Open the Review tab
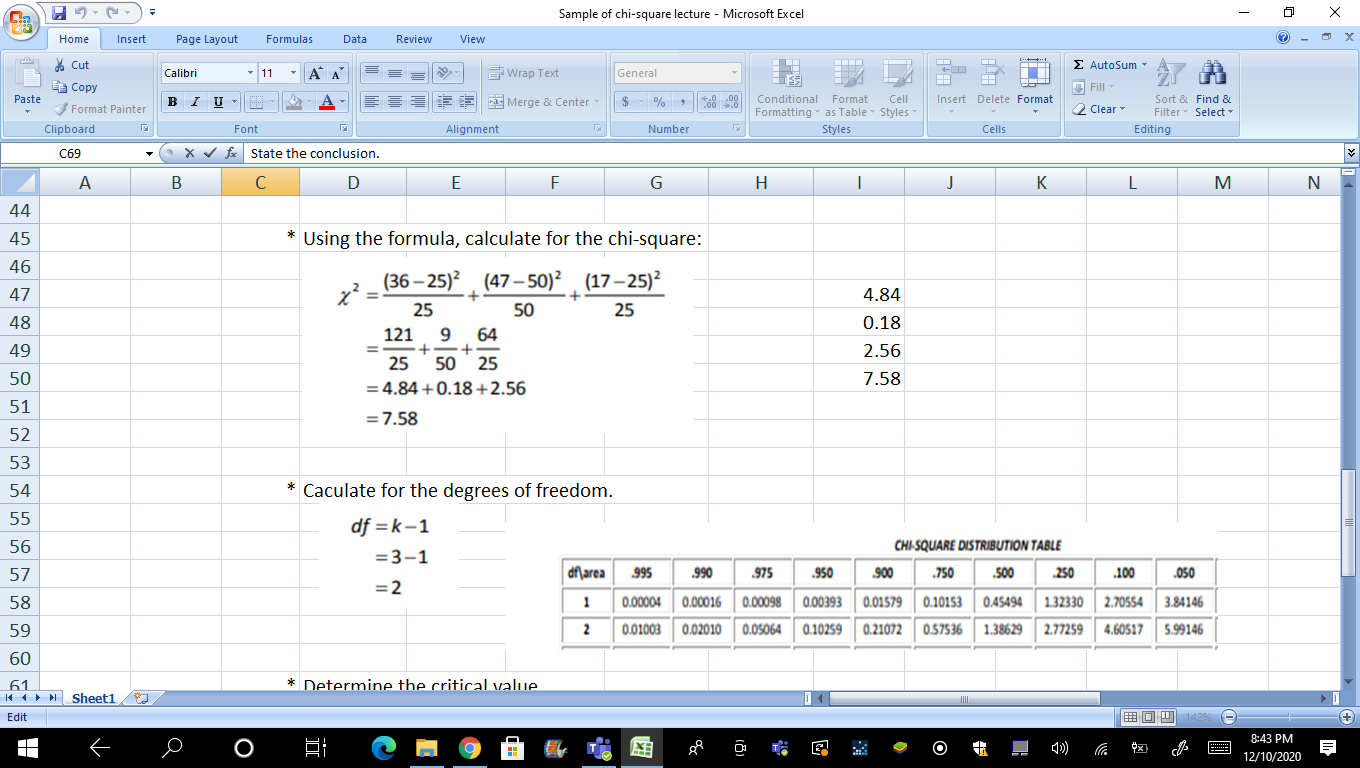Screen dimensions: 1360x768 tap(413, 39)
